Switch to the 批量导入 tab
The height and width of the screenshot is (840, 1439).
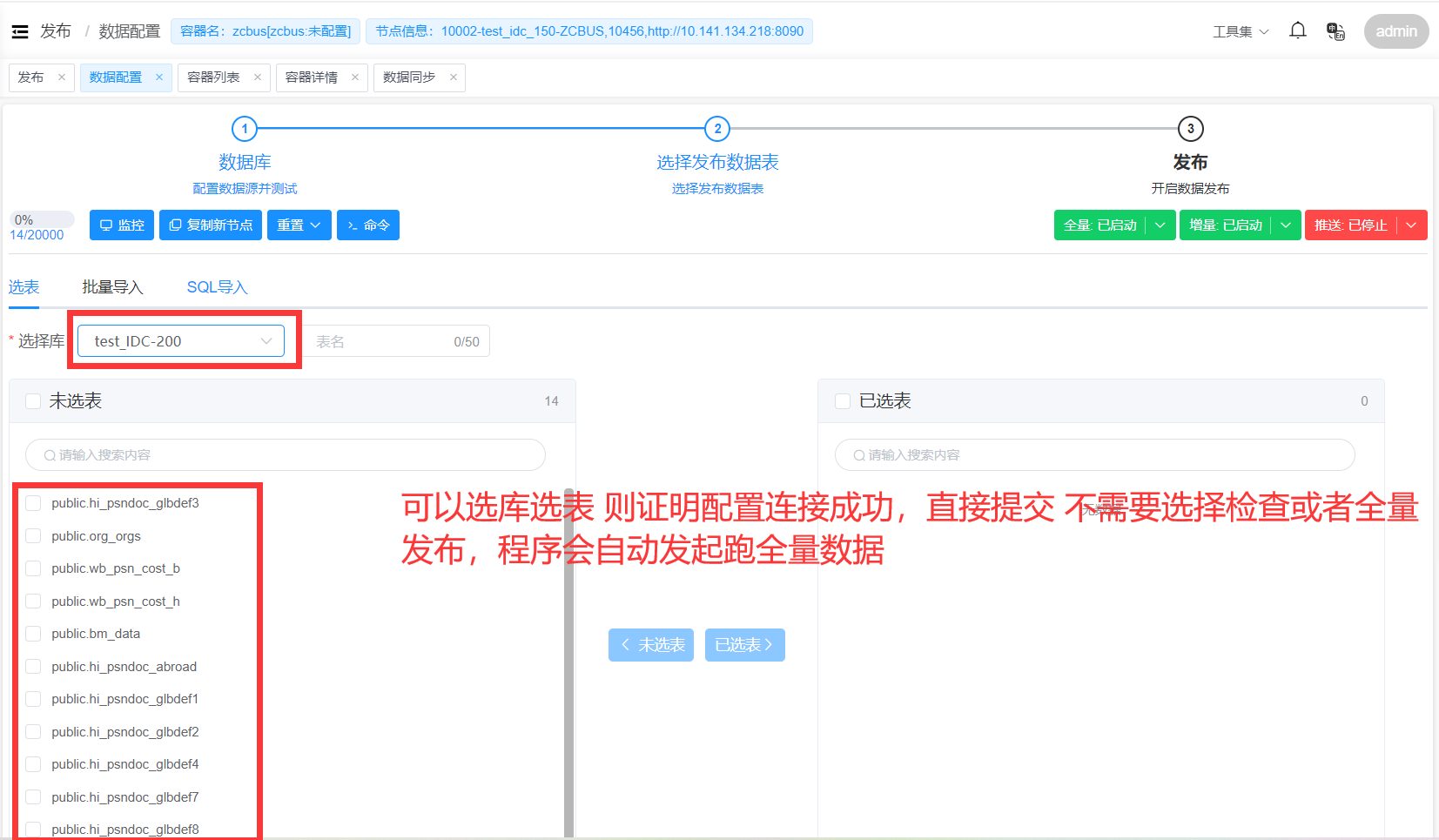click(x=112, y=287)
